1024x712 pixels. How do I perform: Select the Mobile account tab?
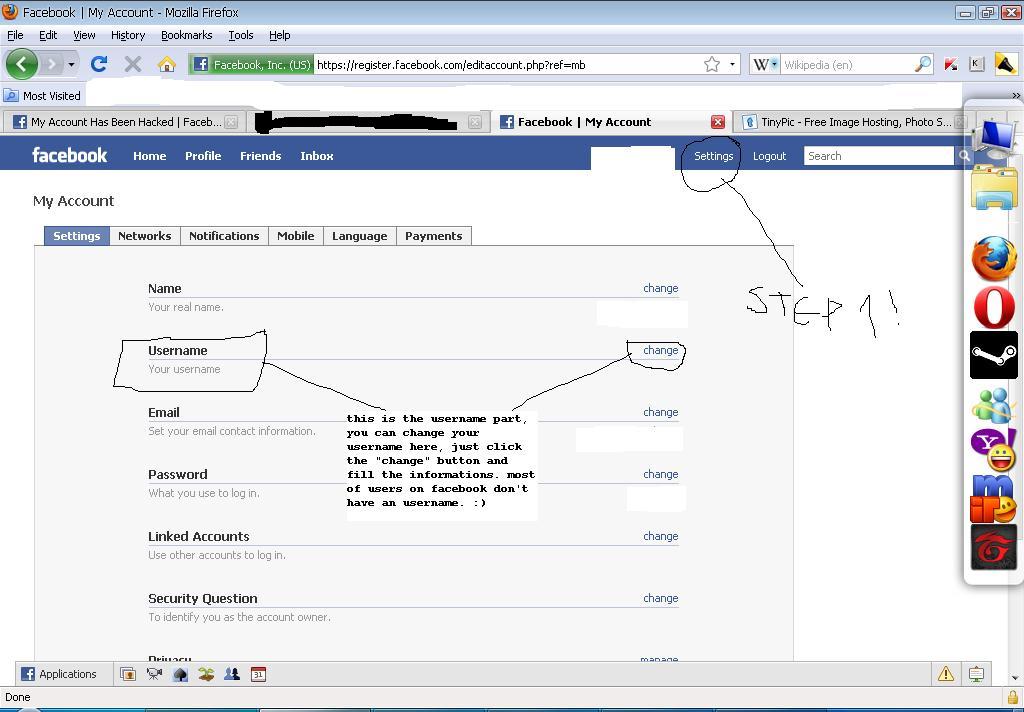(296, 236)
